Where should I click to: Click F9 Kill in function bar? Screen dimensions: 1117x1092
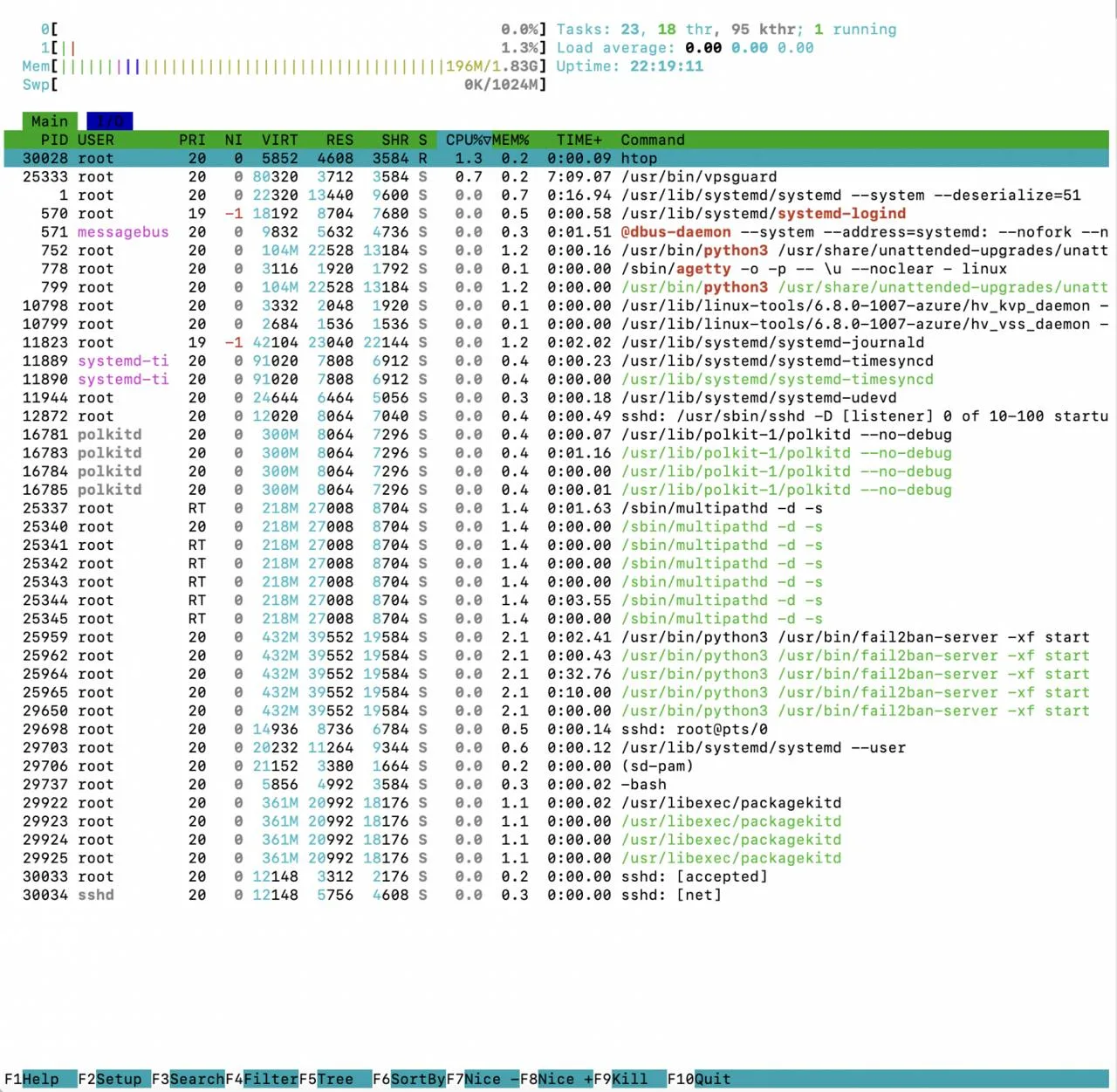pos(630,1079)
